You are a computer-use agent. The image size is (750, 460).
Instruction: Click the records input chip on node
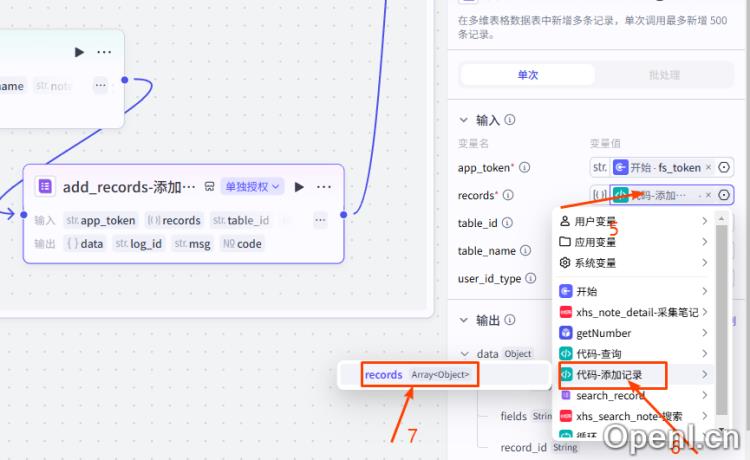click(x=174, y=220)
